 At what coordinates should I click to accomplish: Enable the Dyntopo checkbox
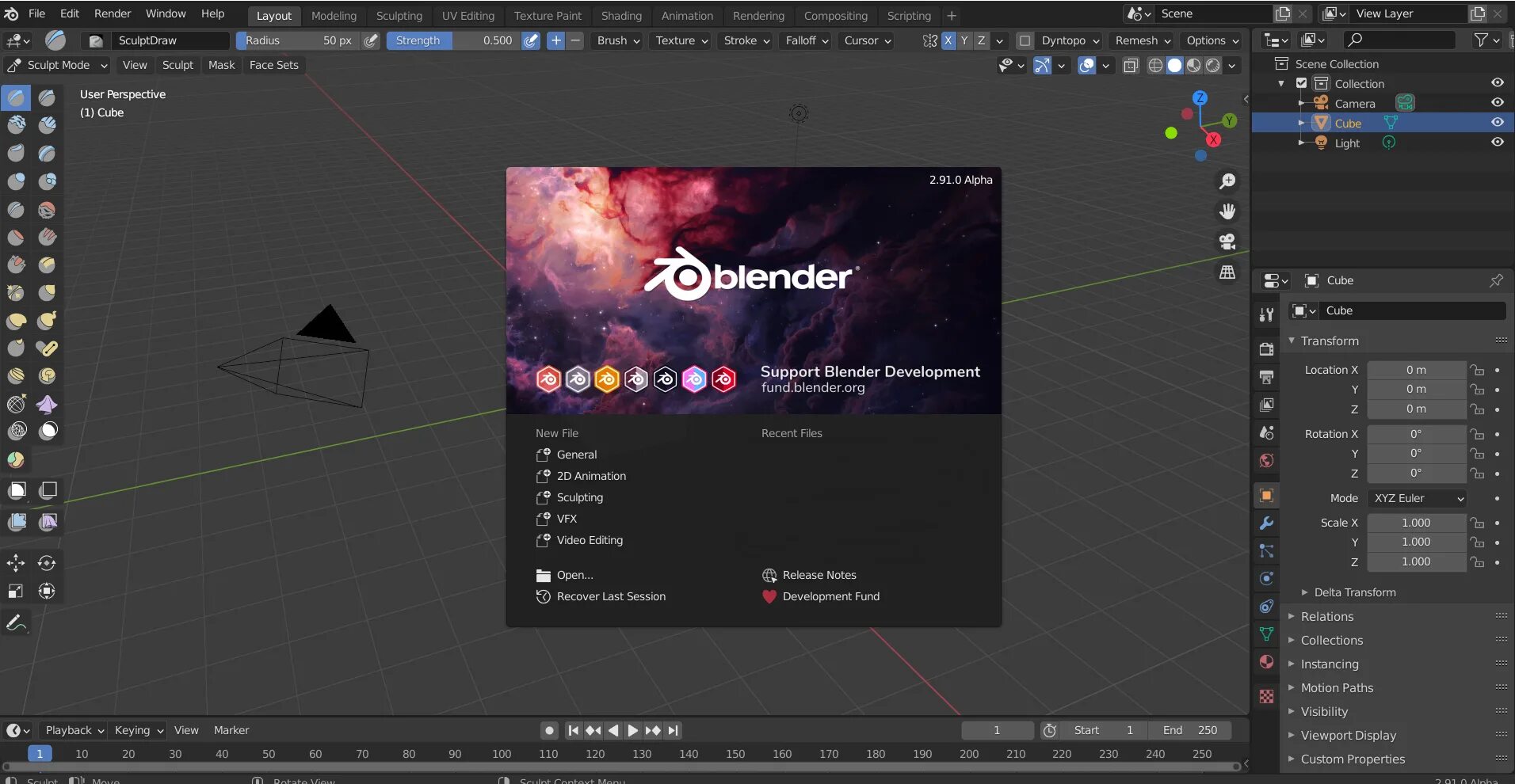[1025, 40]
